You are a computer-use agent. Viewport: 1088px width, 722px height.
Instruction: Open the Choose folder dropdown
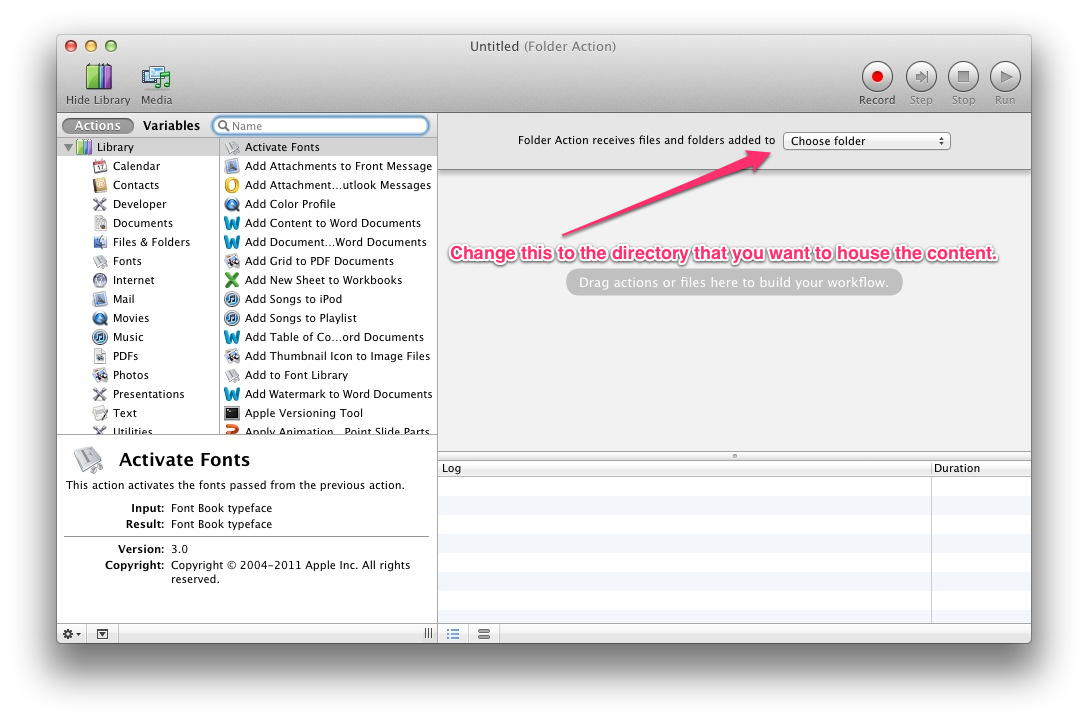(867, 141)
